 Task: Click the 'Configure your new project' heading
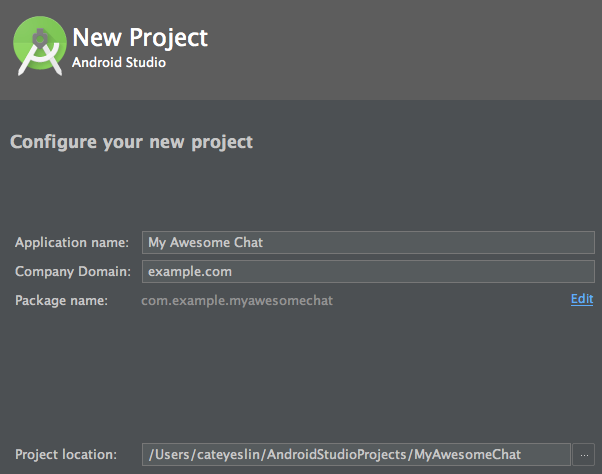click(x=131, y=142)
